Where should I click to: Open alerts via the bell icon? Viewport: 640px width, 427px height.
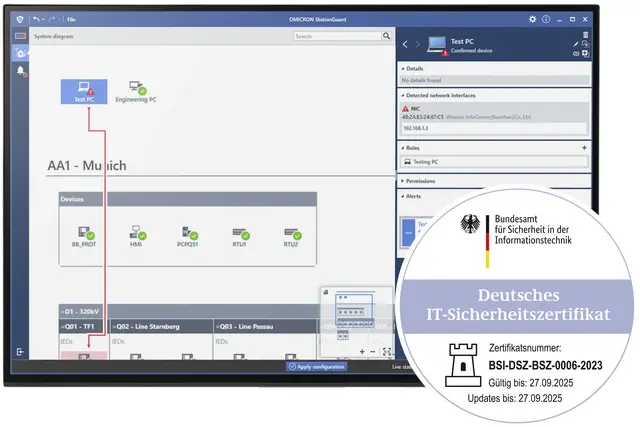[20, 71]
